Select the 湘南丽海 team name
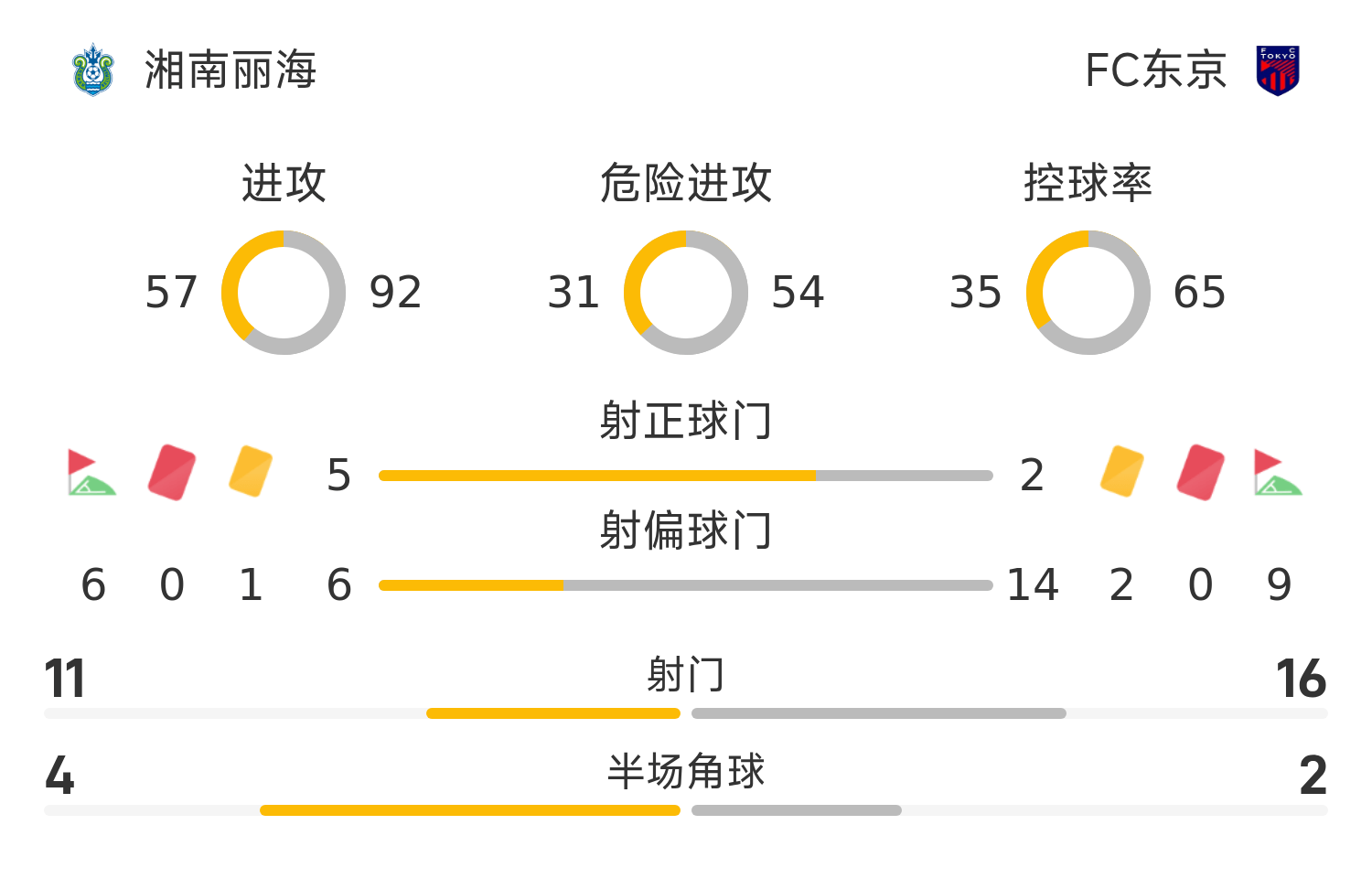This screenshot has width=1372, height=889. pyautogui.click(x=230, y=70)
